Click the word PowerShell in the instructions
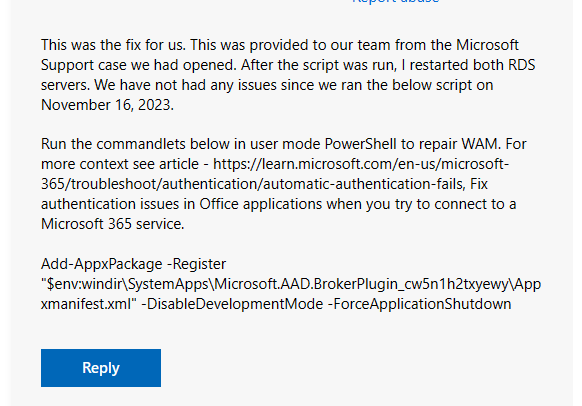The width and height of the screenshot is (582, 406). click(360, 144)
